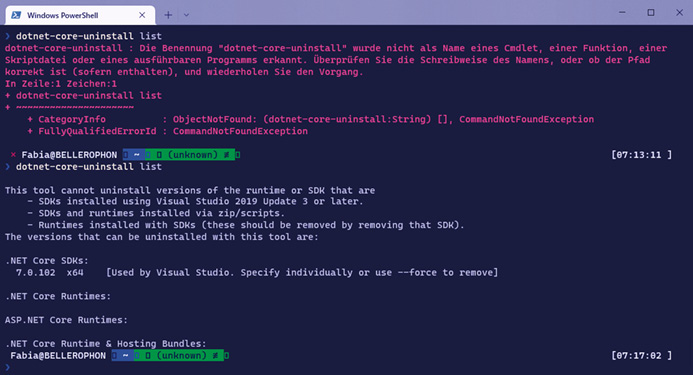Viewport: 693px width, 375px height.
Task: Click the CommandNotFoundException FullyQualifiedErrorId line
Action: (167, 131)
